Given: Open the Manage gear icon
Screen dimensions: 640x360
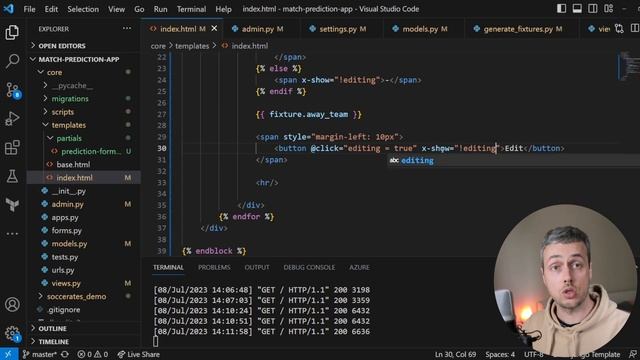Looking at the screenshot, I should pyautogui.click(x=12, y=333).
